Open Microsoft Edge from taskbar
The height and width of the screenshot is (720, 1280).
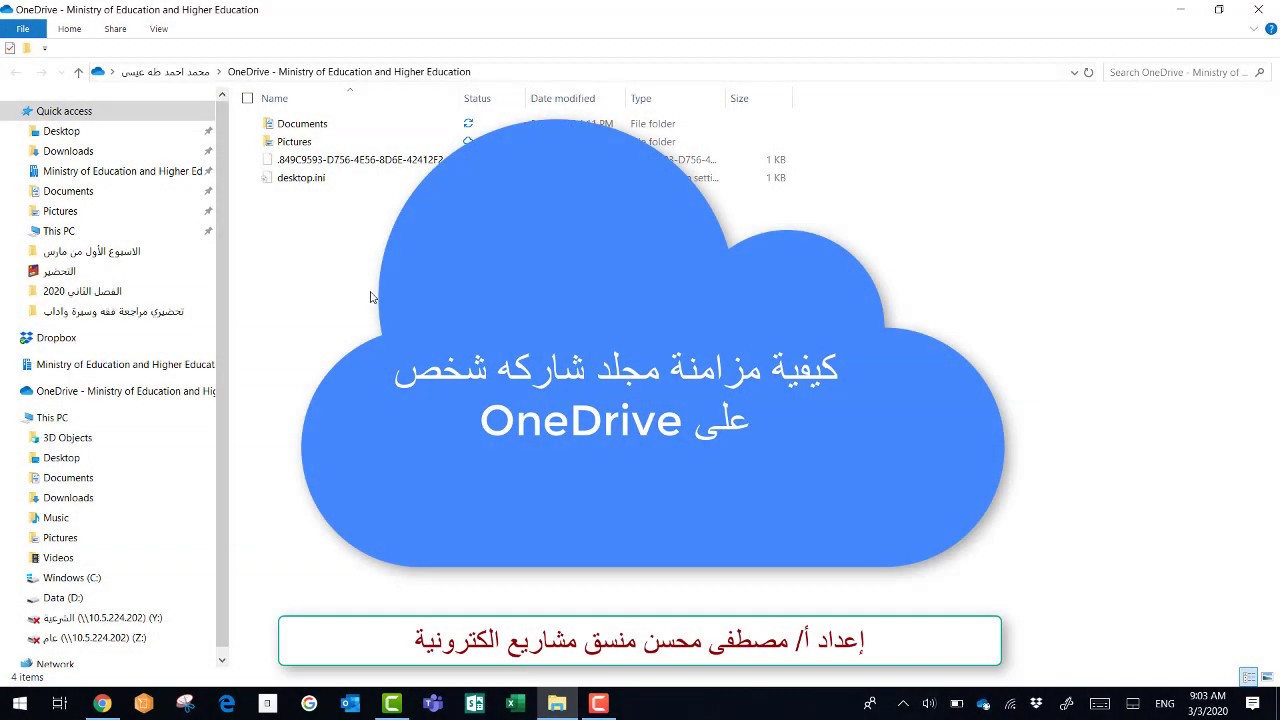(x=227, y=704)
